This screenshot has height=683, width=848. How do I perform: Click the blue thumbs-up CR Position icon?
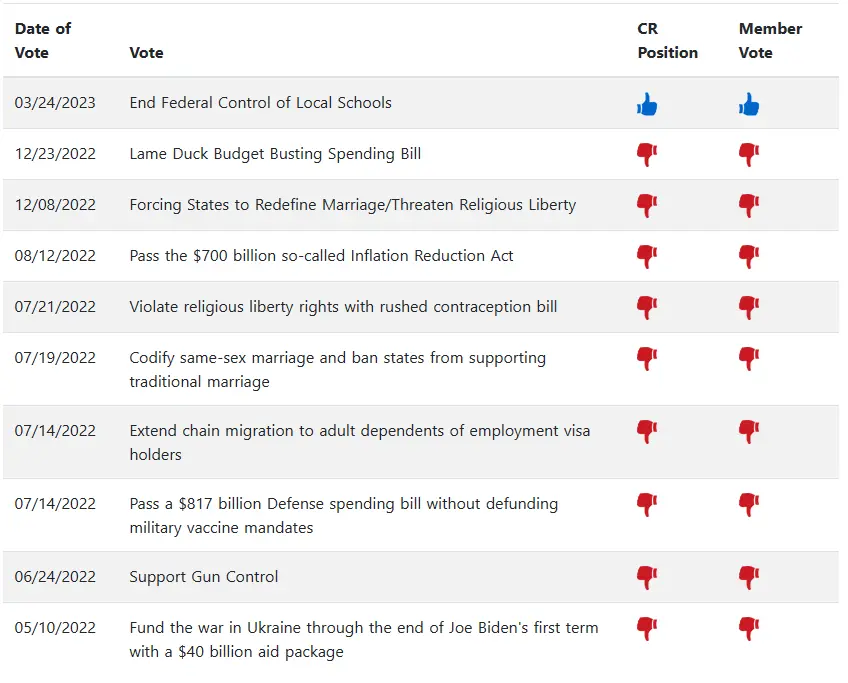click(x=647, y=104)
